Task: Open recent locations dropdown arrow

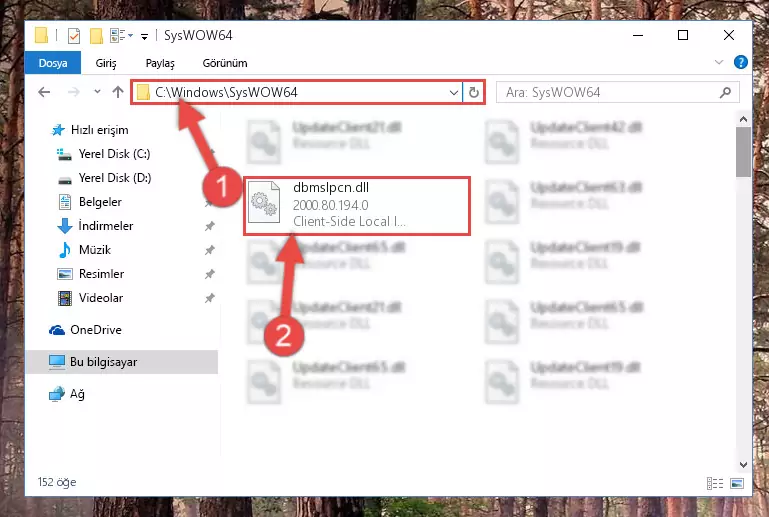Action: 97,92
